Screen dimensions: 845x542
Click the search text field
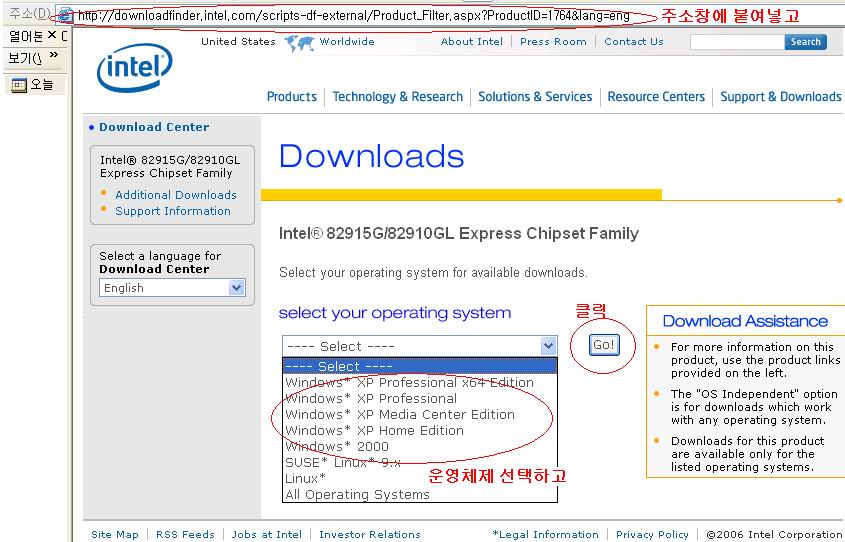click(736, 42)
